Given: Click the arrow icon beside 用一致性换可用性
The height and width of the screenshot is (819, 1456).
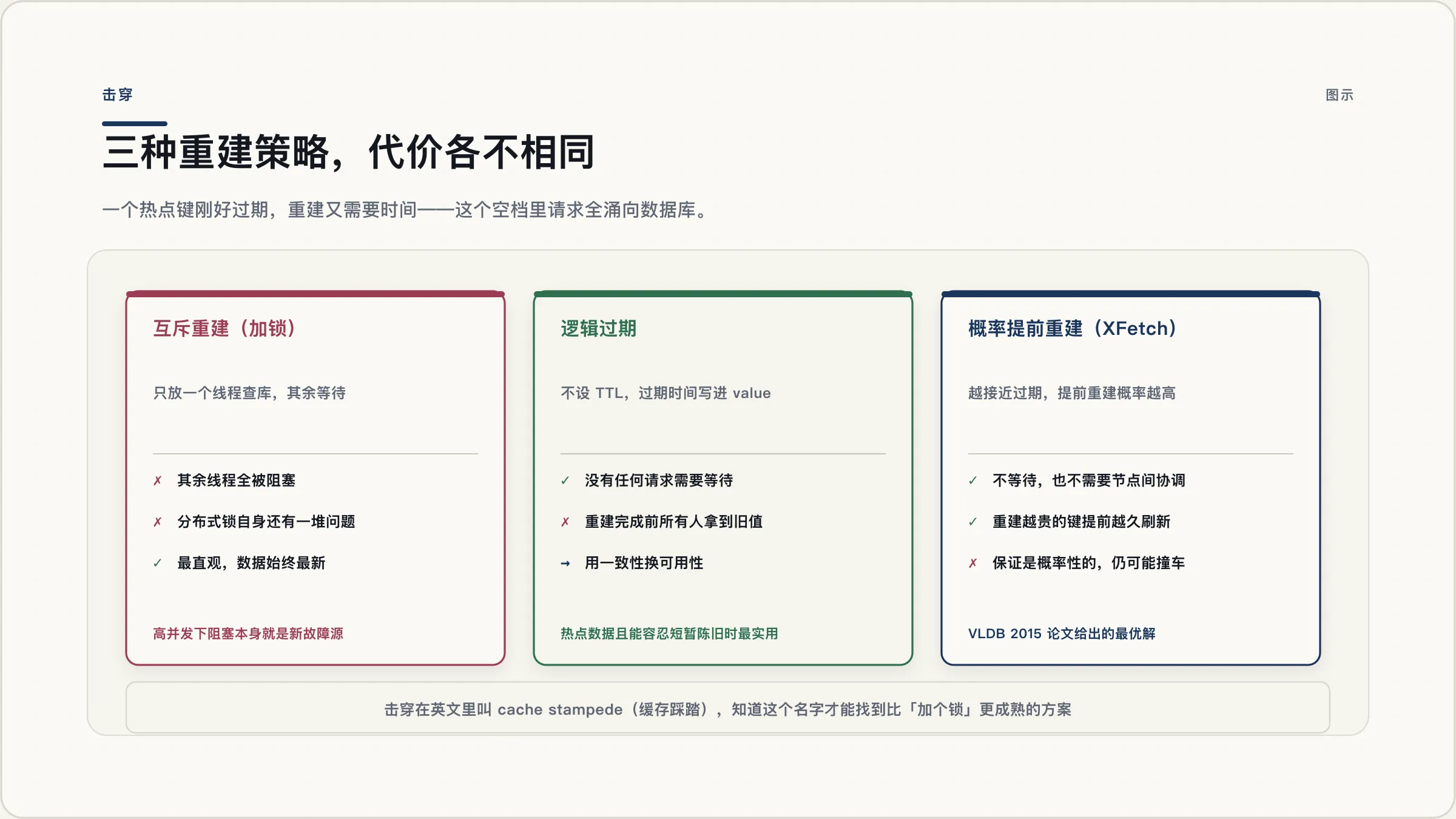Looking at the screenshot, I should (565, 563).
